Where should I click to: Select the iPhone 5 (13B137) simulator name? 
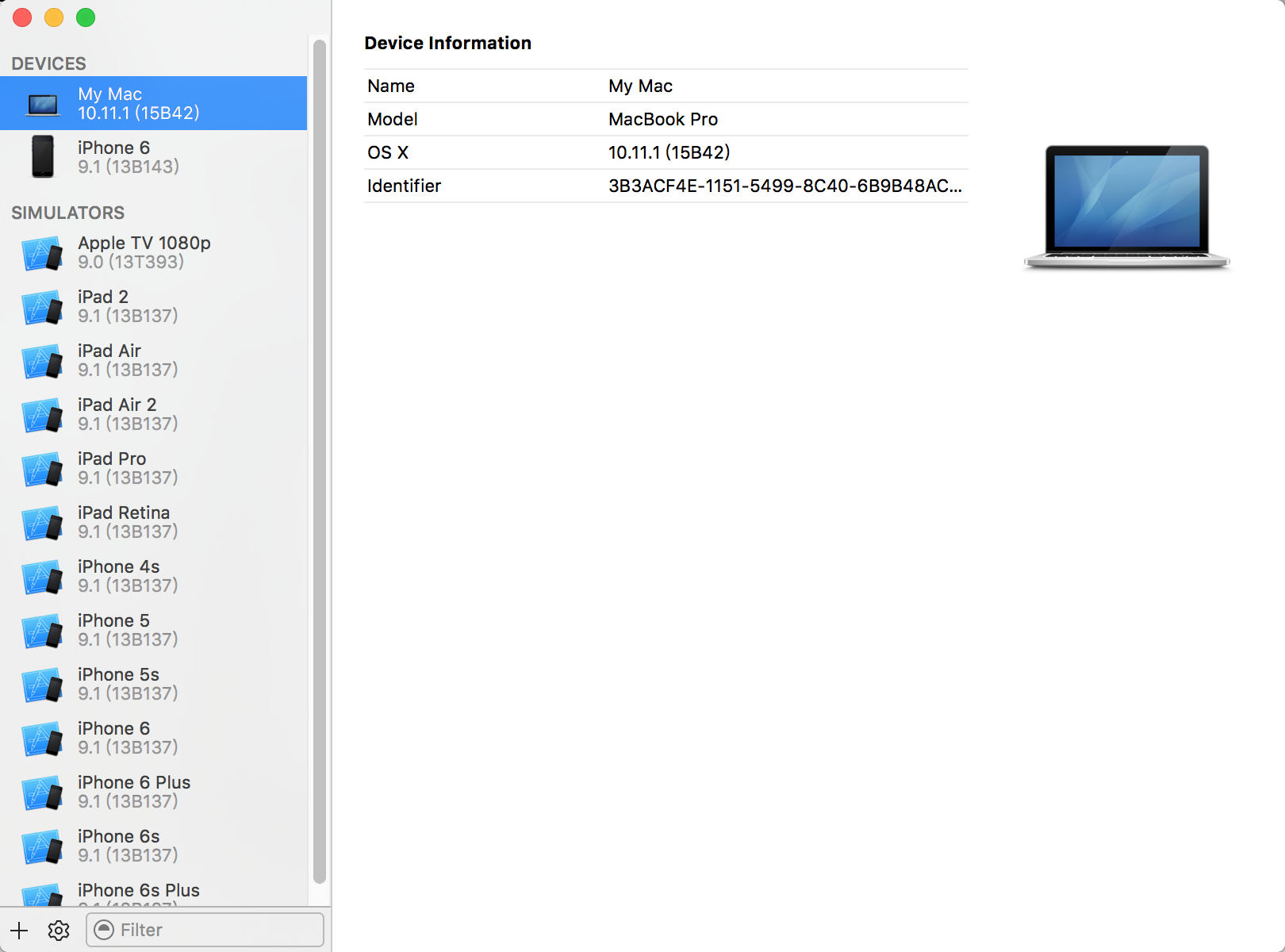click(113, 620)
